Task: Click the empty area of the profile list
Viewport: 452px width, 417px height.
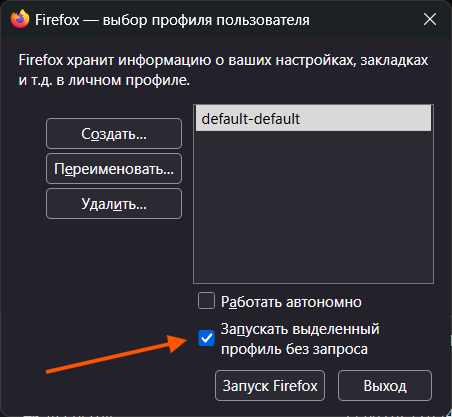Action: (x=313, y=207)
